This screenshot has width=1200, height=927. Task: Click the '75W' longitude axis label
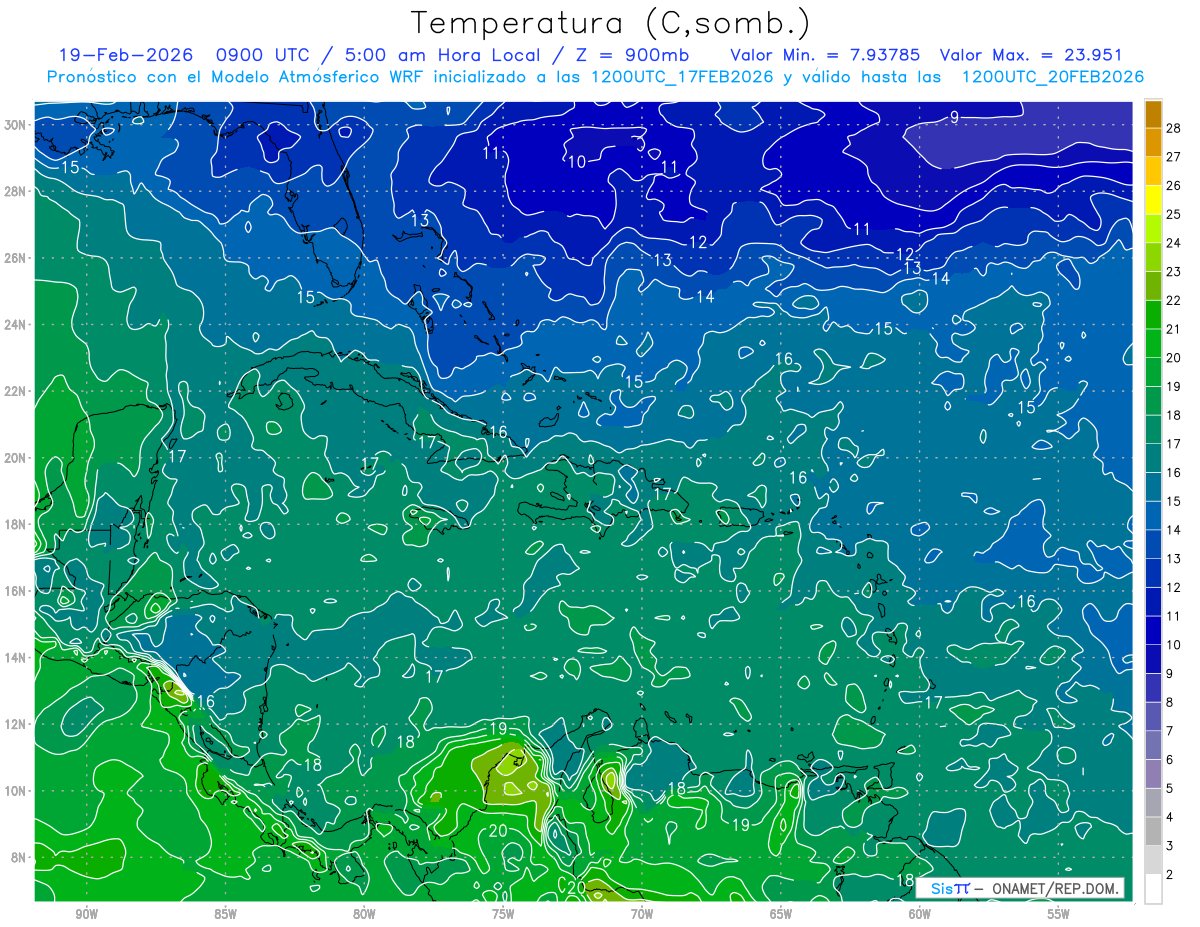point(503,915)
